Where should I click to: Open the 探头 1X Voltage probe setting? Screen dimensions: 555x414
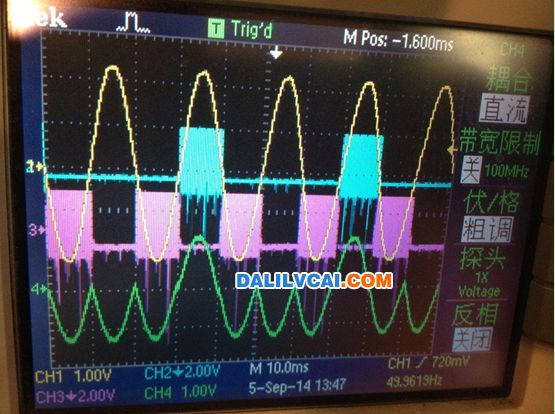pyautogui.click(x=480, y=272)
